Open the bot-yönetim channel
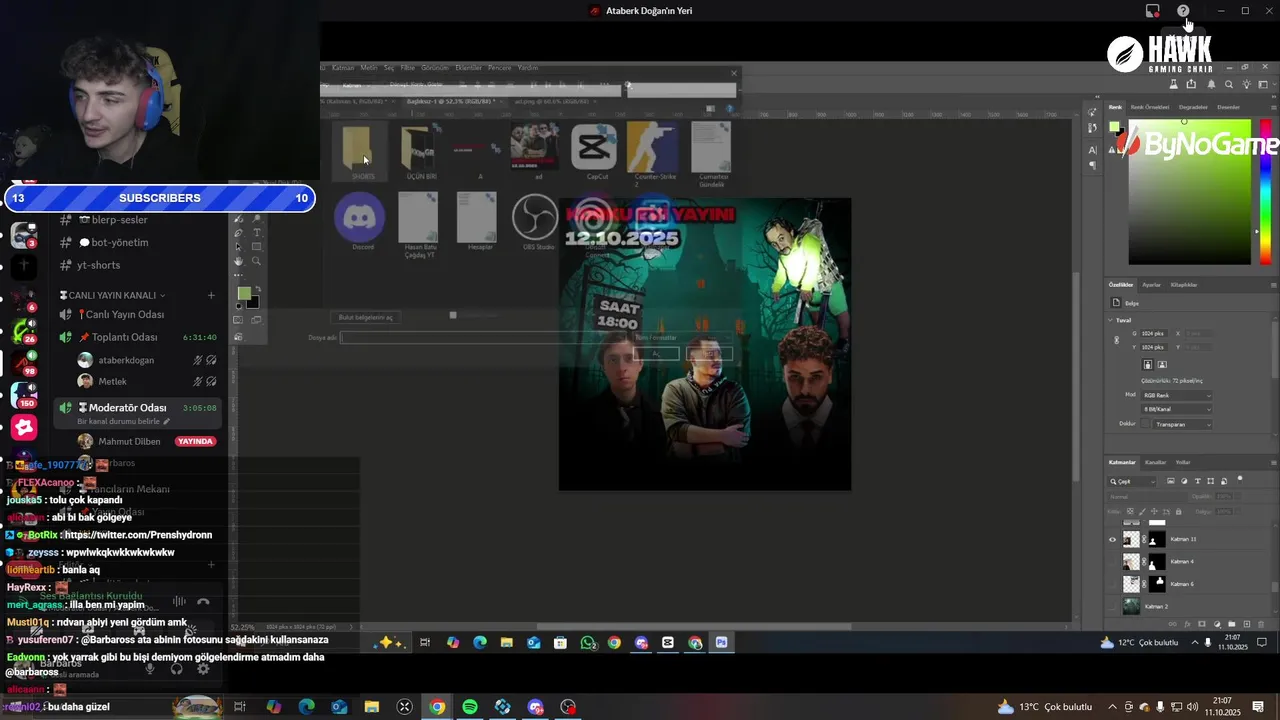Image resolution: width=1280 pixels, height=720 pixels. click(120, 242)
